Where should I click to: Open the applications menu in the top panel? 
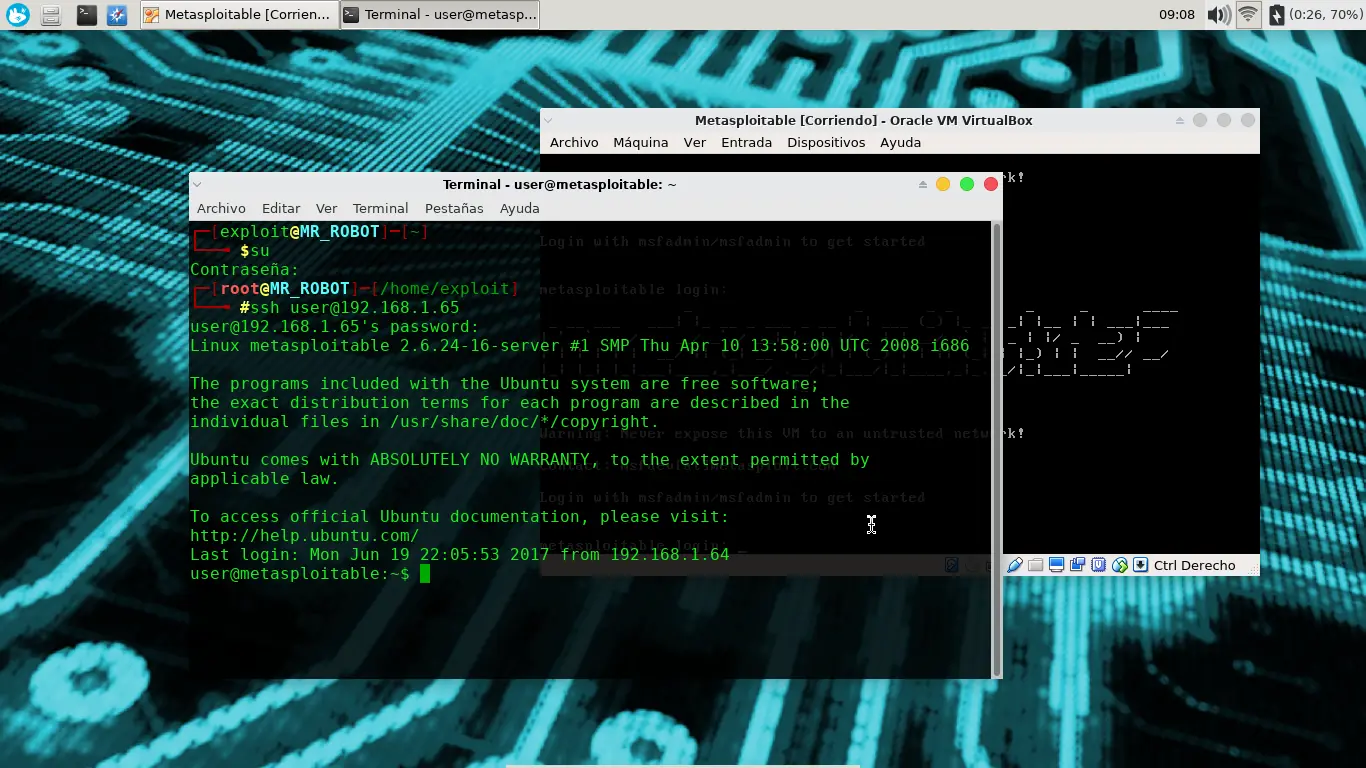tap(18, 15)
